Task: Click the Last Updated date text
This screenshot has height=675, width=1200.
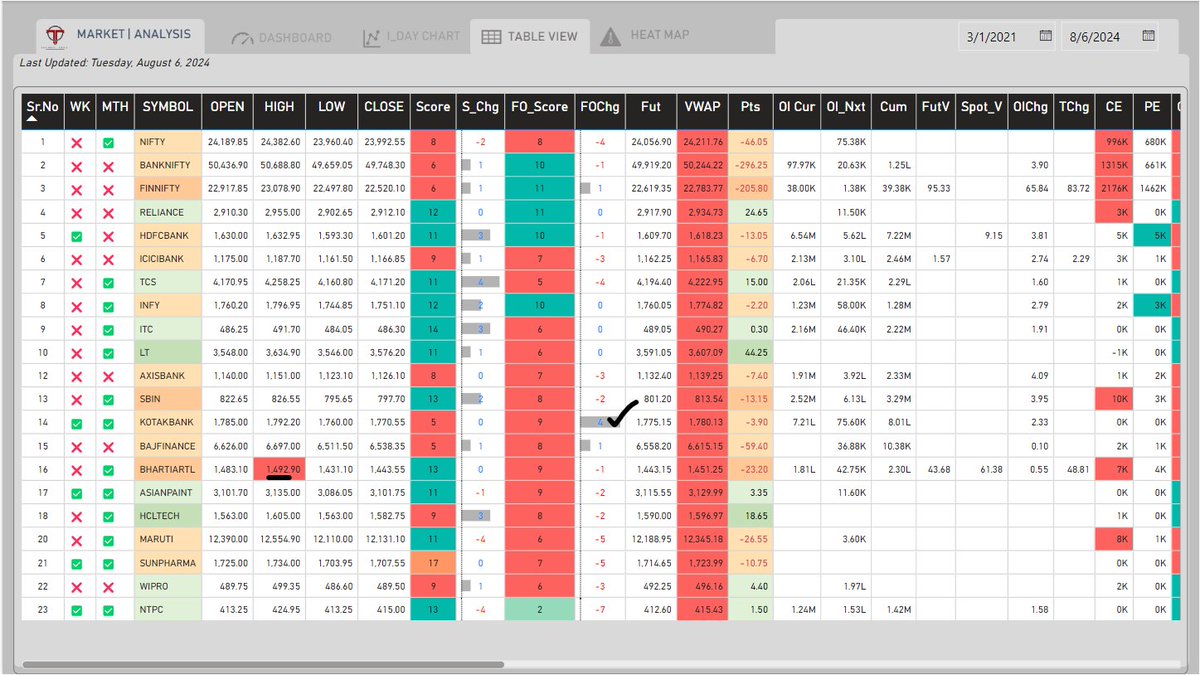Action: pyautogui.click(x=113, y=65)
